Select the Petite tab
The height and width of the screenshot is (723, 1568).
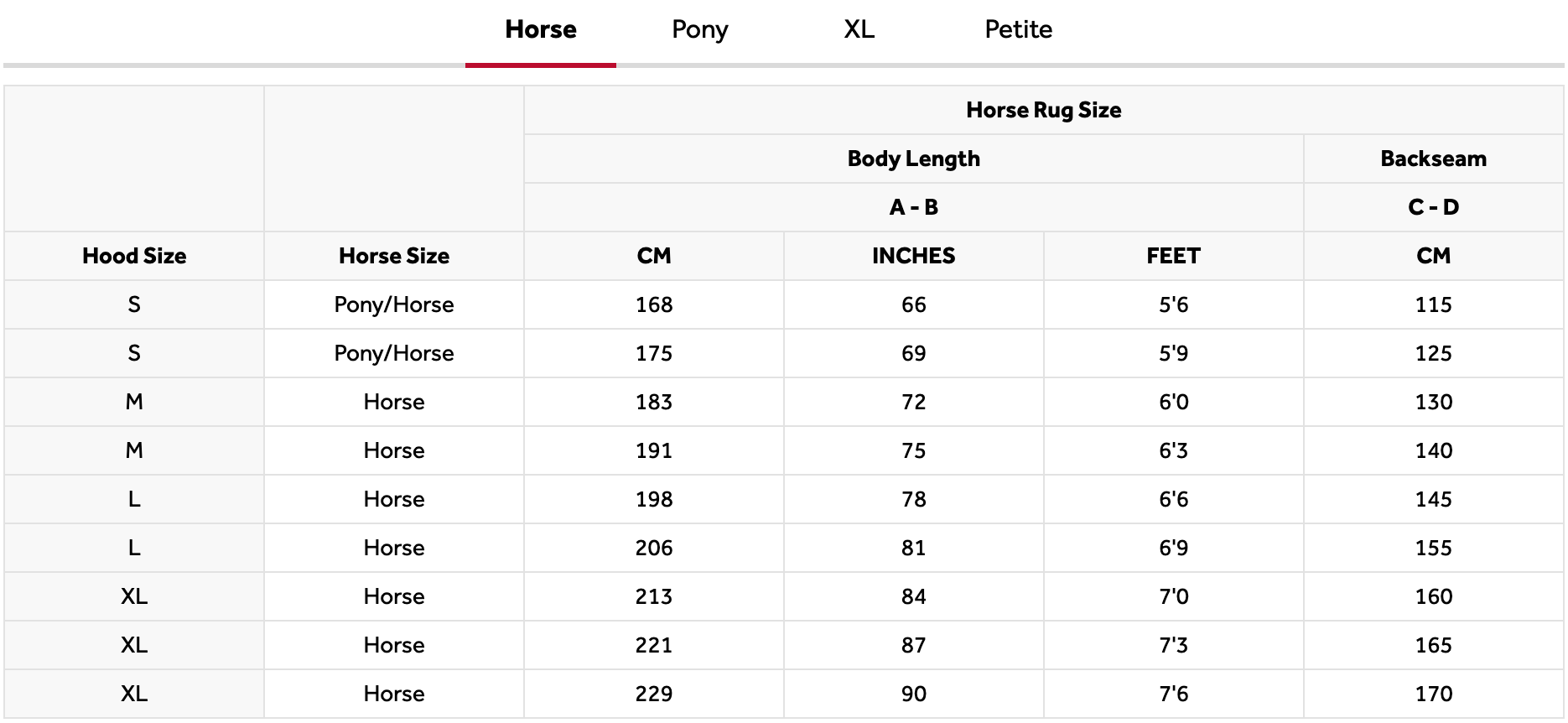point(1018,30)
